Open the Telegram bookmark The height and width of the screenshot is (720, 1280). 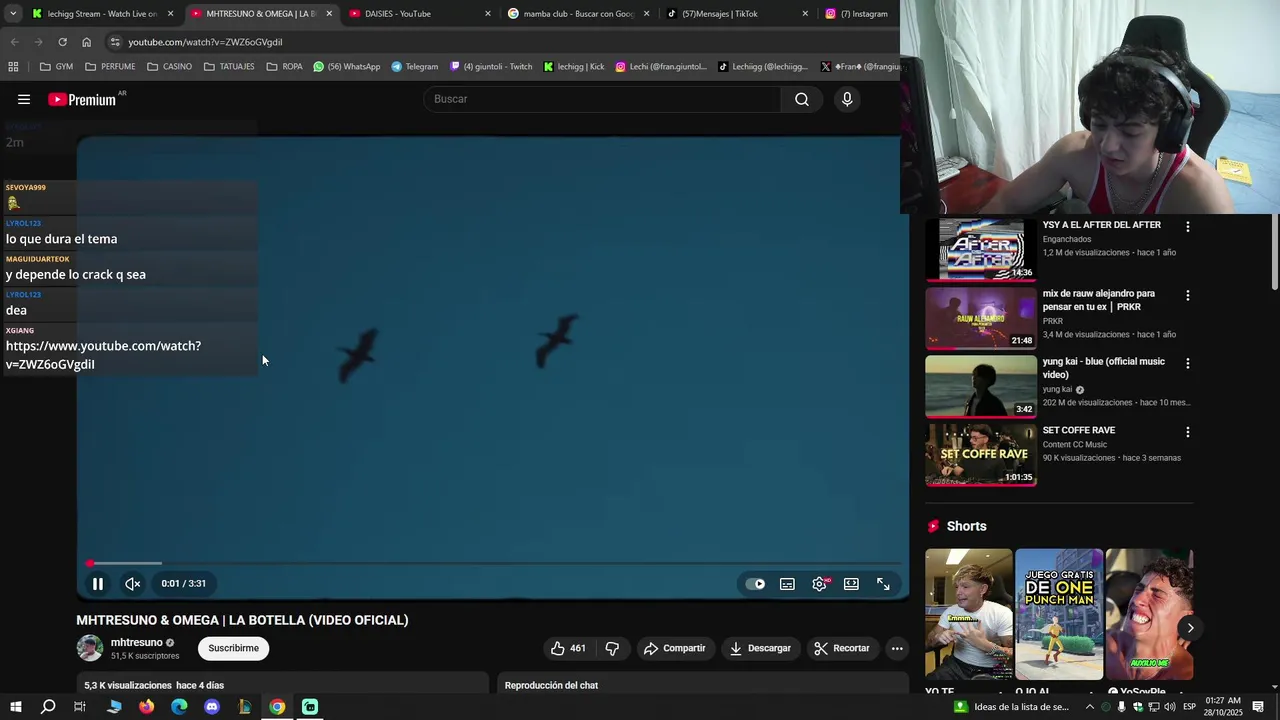(x=414, y=67)
